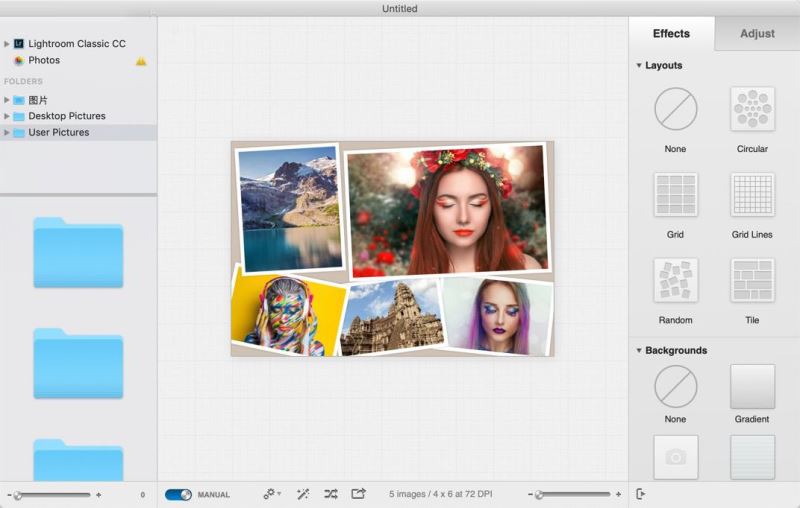Expand the User Pictures folder
The width and height of the screenshot is (800, 508).
(7, 133)
